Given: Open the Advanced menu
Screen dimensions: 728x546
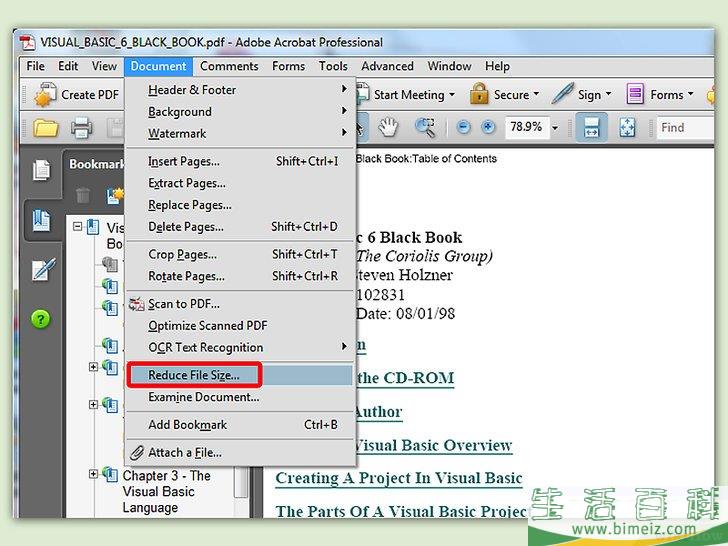Looking at the screenshot, I should tap(387, 66).
